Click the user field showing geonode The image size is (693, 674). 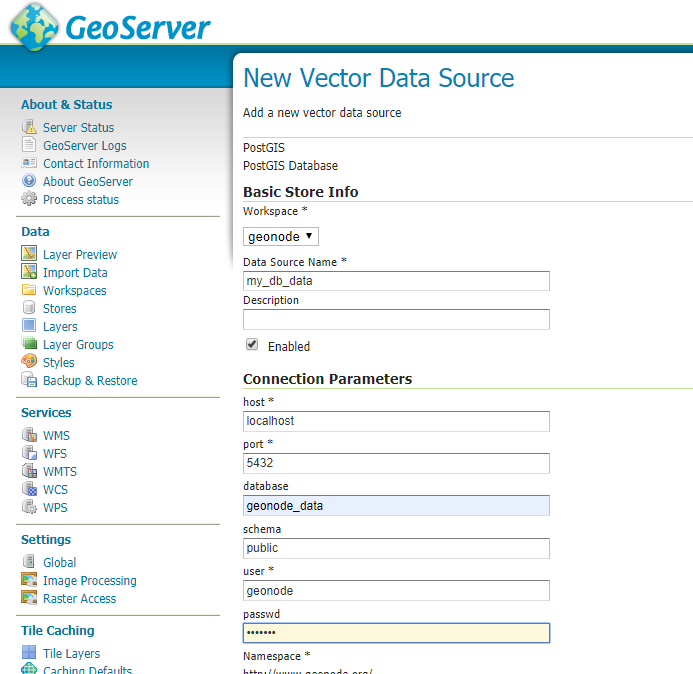[396, 590]
